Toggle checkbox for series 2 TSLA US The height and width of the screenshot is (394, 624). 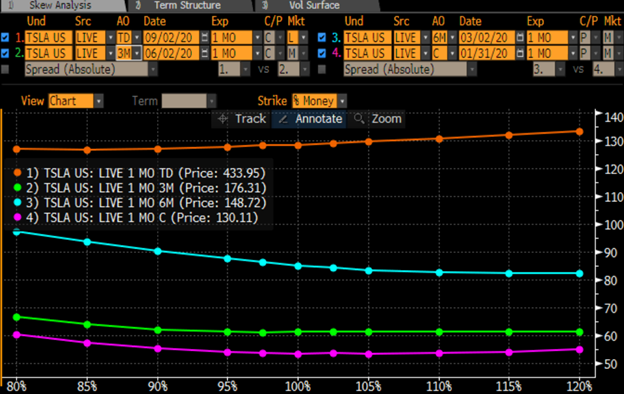click(5, 53)
